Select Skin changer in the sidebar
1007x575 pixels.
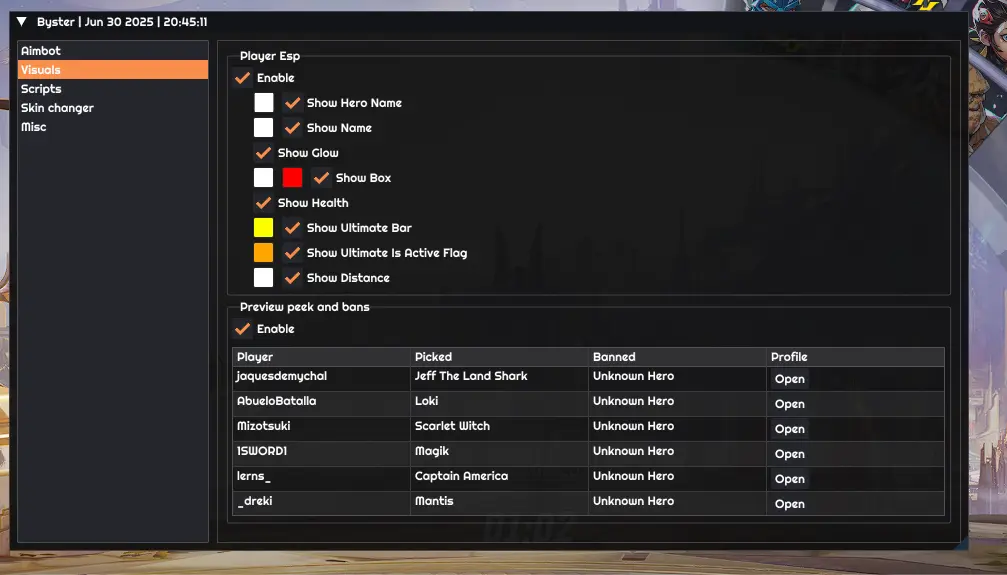(57, 108)
